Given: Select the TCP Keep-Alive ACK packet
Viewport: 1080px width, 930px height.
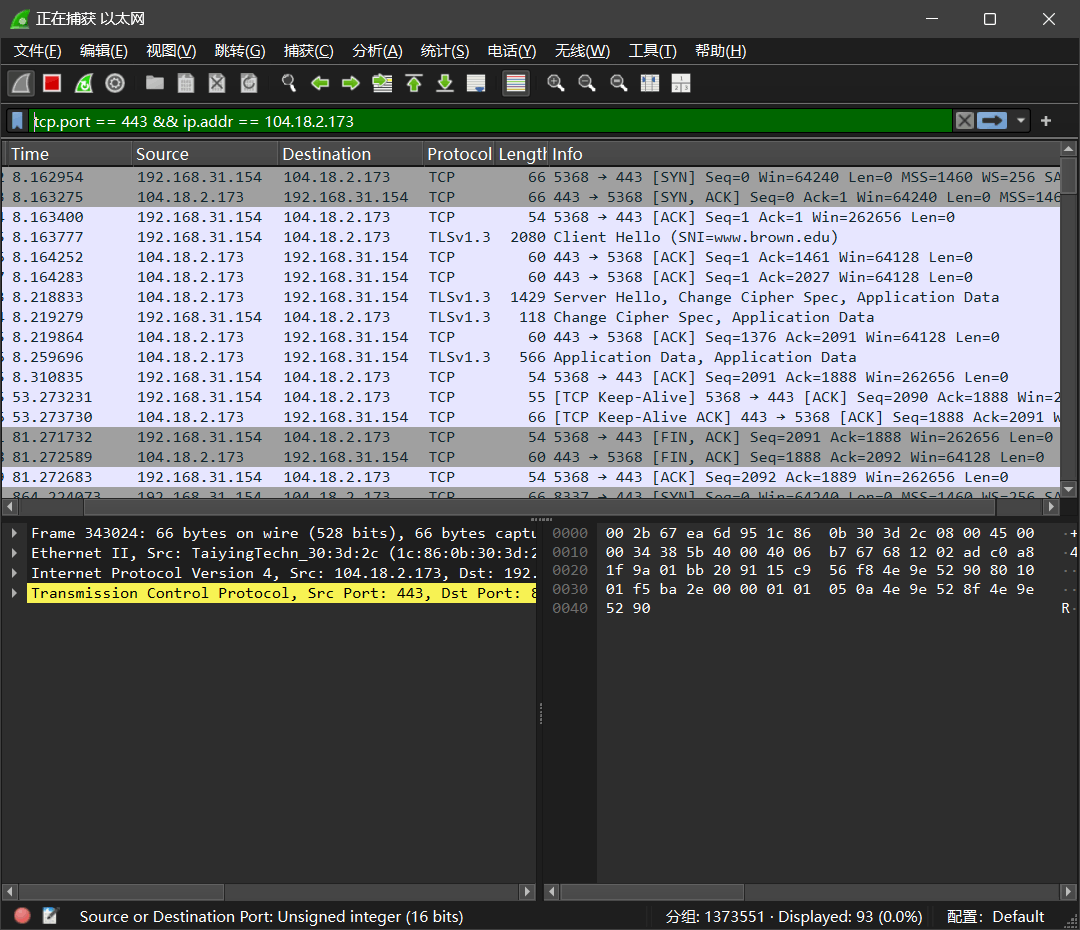Looking at the screenshot, I should [531, 417].
